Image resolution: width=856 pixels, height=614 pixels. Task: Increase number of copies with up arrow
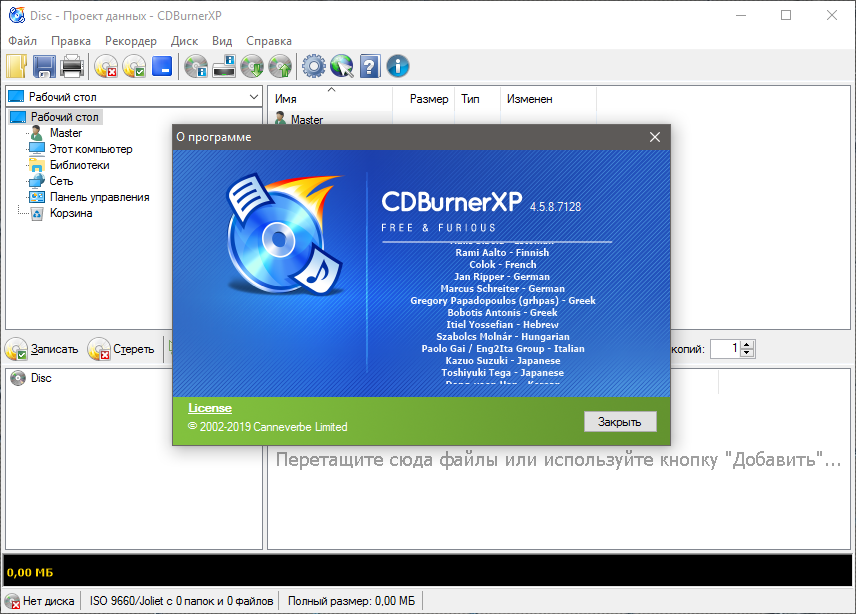point(748,344)
